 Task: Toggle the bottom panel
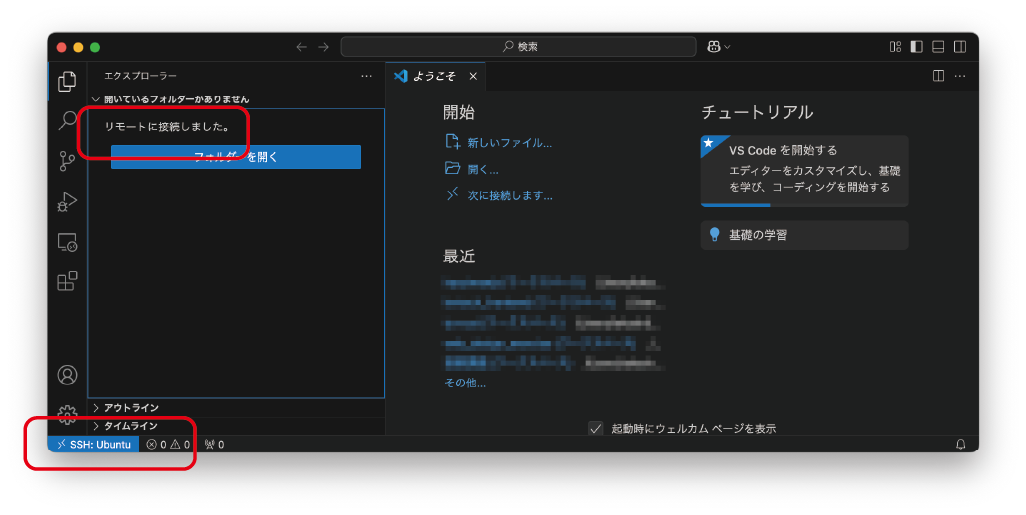coord(938,47)
